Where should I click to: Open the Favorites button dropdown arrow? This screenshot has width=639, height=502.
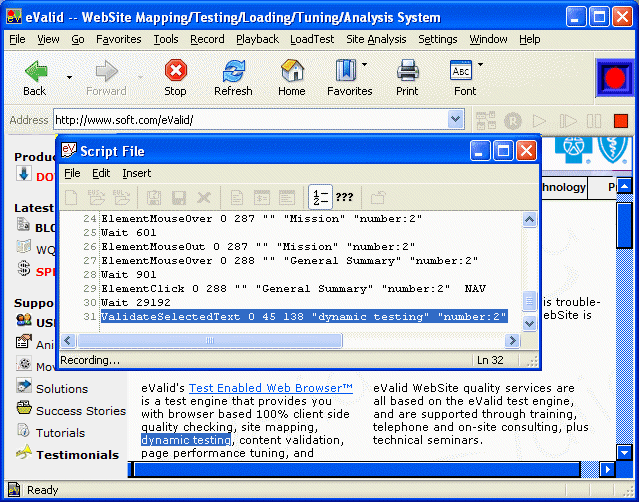click(x=364, y=64)
